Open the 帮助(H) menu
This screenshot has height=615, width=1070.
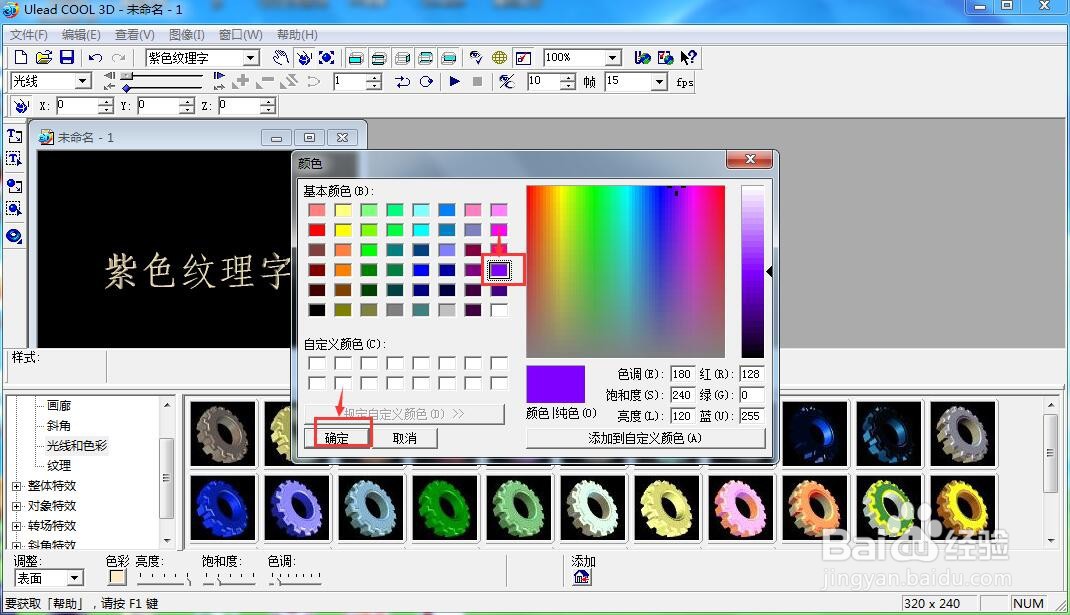click(x=297, y=35)
